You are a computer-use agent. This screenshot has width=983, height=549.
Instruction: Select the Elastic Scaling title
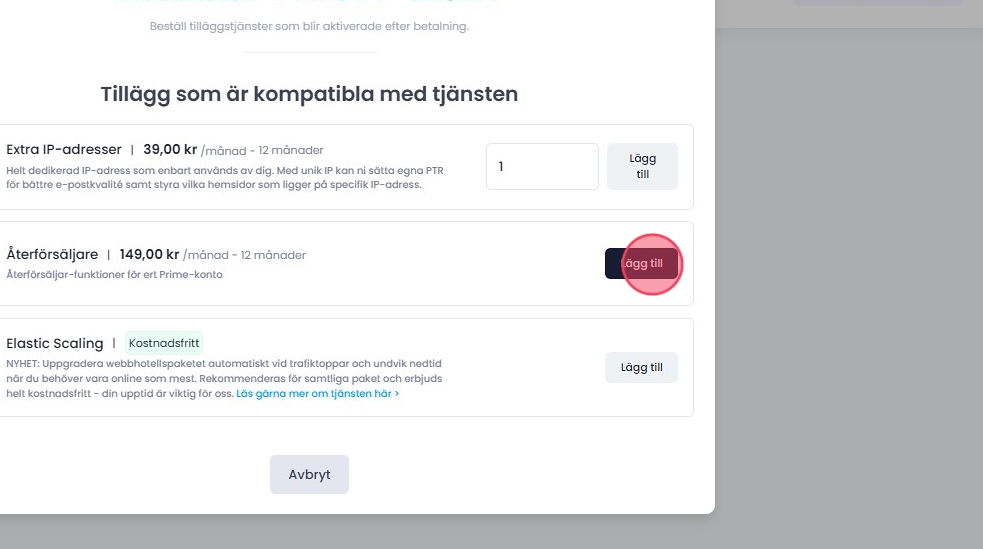tap(55, 343)
